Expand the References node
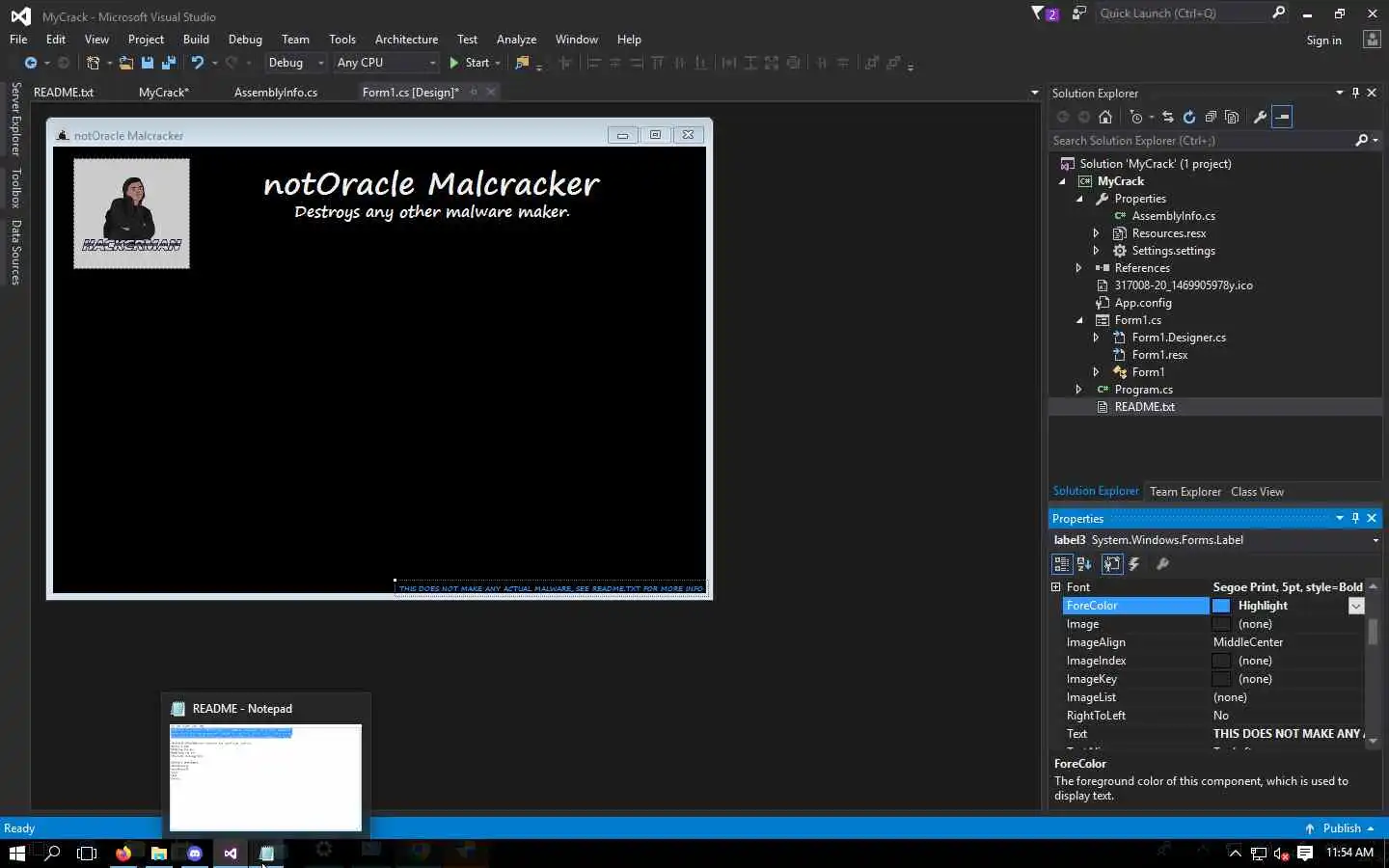The image size is (1389, 868). 1079,268
